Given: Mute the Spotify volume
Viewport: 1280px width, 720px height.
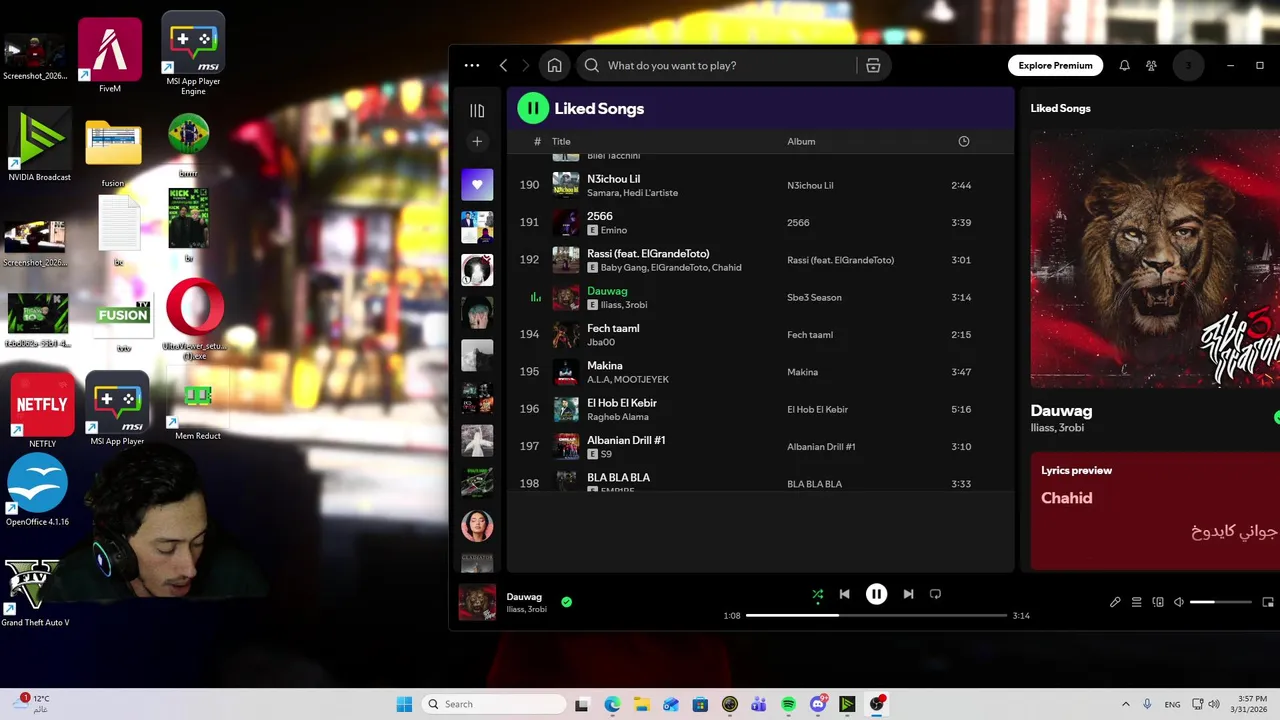Looking at the screenshot, I should (1179, 602).
